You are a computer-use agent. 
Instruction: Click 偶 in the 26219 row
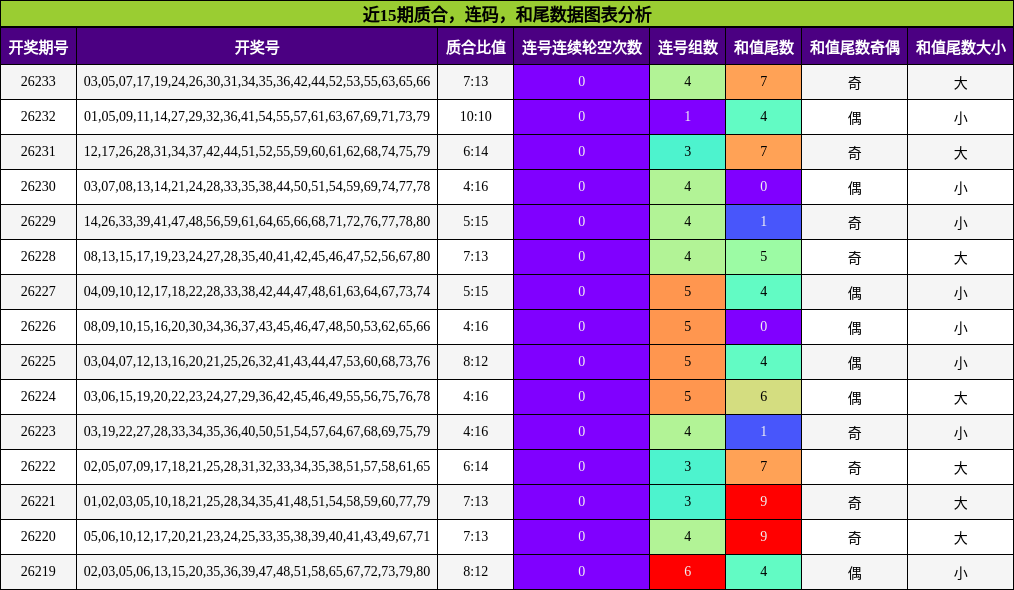click(x=854, y=572)
